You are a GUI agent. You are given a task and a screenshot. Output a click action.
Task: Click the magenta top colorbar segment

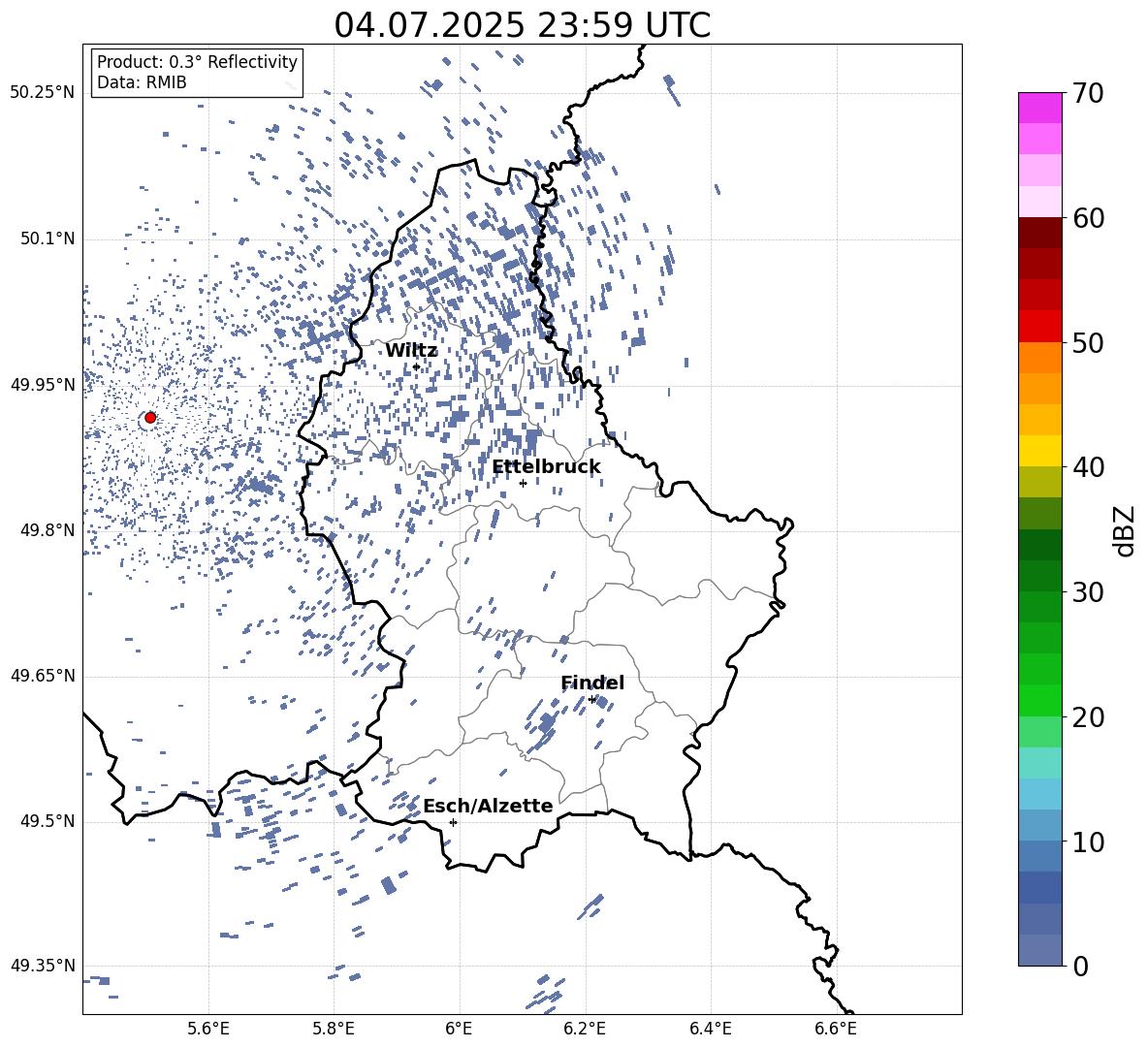[1039, 108]
